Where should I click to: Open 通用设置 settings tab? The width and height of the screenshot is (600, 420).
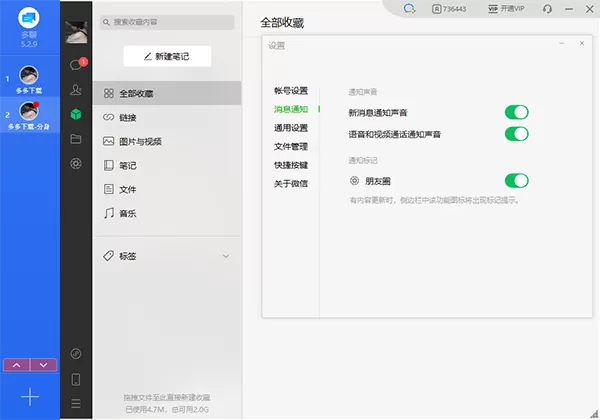pyautogui.click(x=291, y=128)
